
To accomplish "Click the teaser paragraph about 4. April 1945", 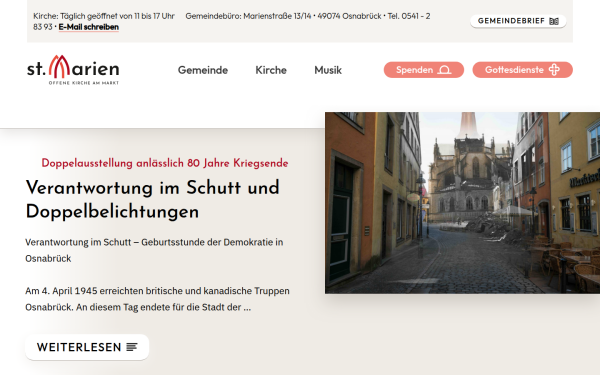I will [157, 299].
